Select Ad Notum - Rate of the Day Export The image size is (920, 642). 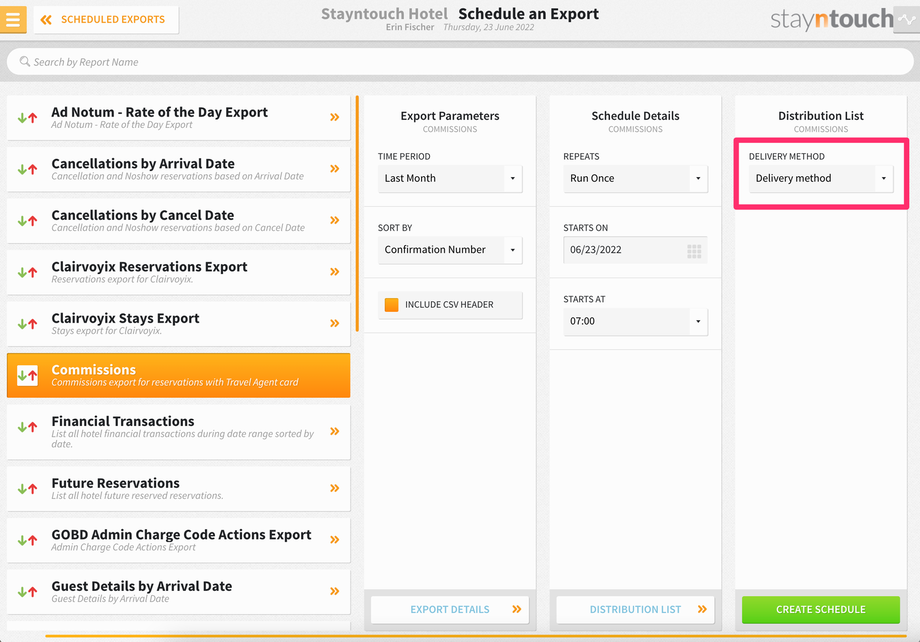point(178,117)
